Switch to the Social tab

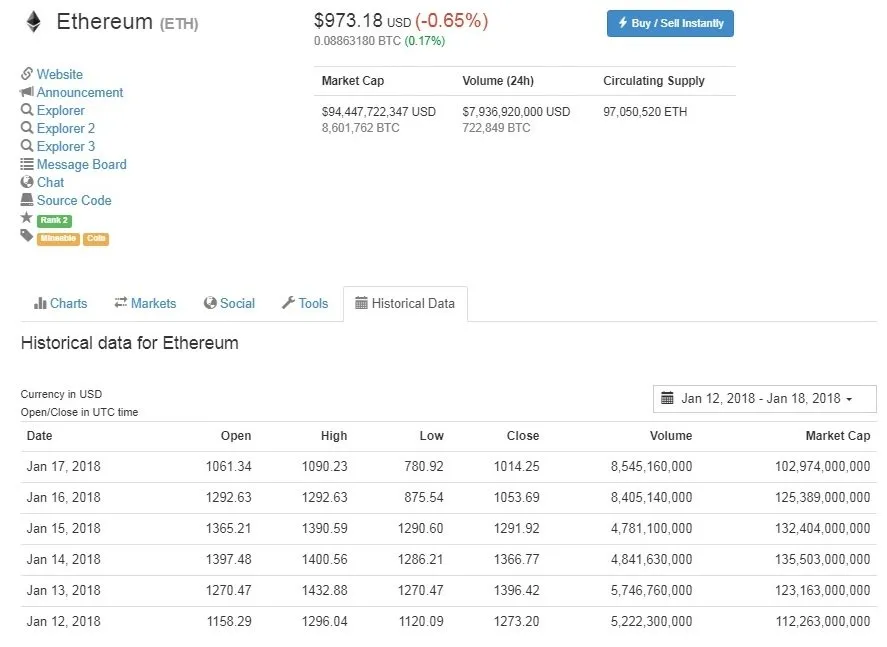click(229, 303)
